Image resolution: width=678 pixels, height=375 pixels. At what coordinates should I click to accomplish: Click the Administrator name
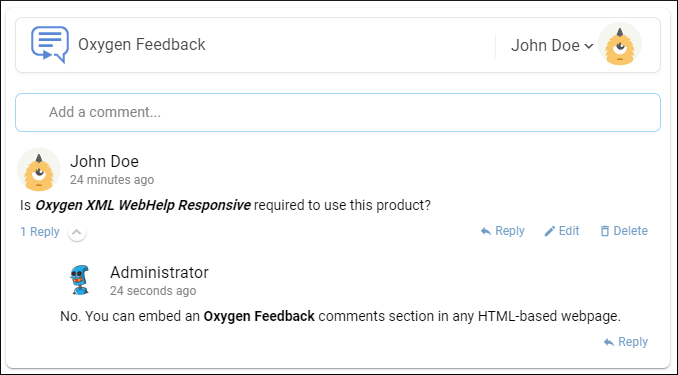[159, 272]
